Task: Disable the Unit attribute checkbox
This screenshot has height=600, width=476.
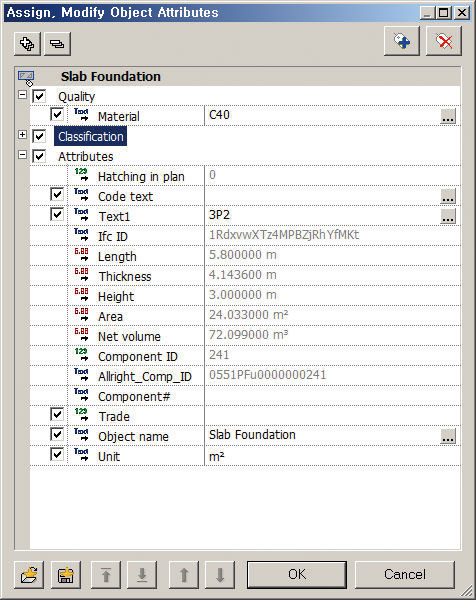Action: (x=57, y=454)
